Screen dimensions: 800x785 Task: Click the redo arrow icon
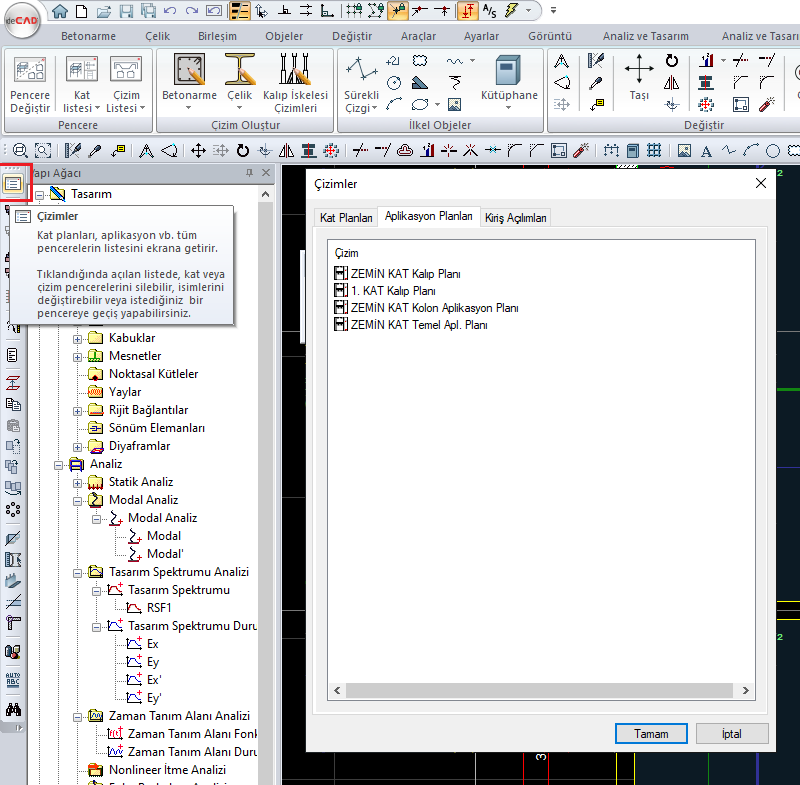192,11
